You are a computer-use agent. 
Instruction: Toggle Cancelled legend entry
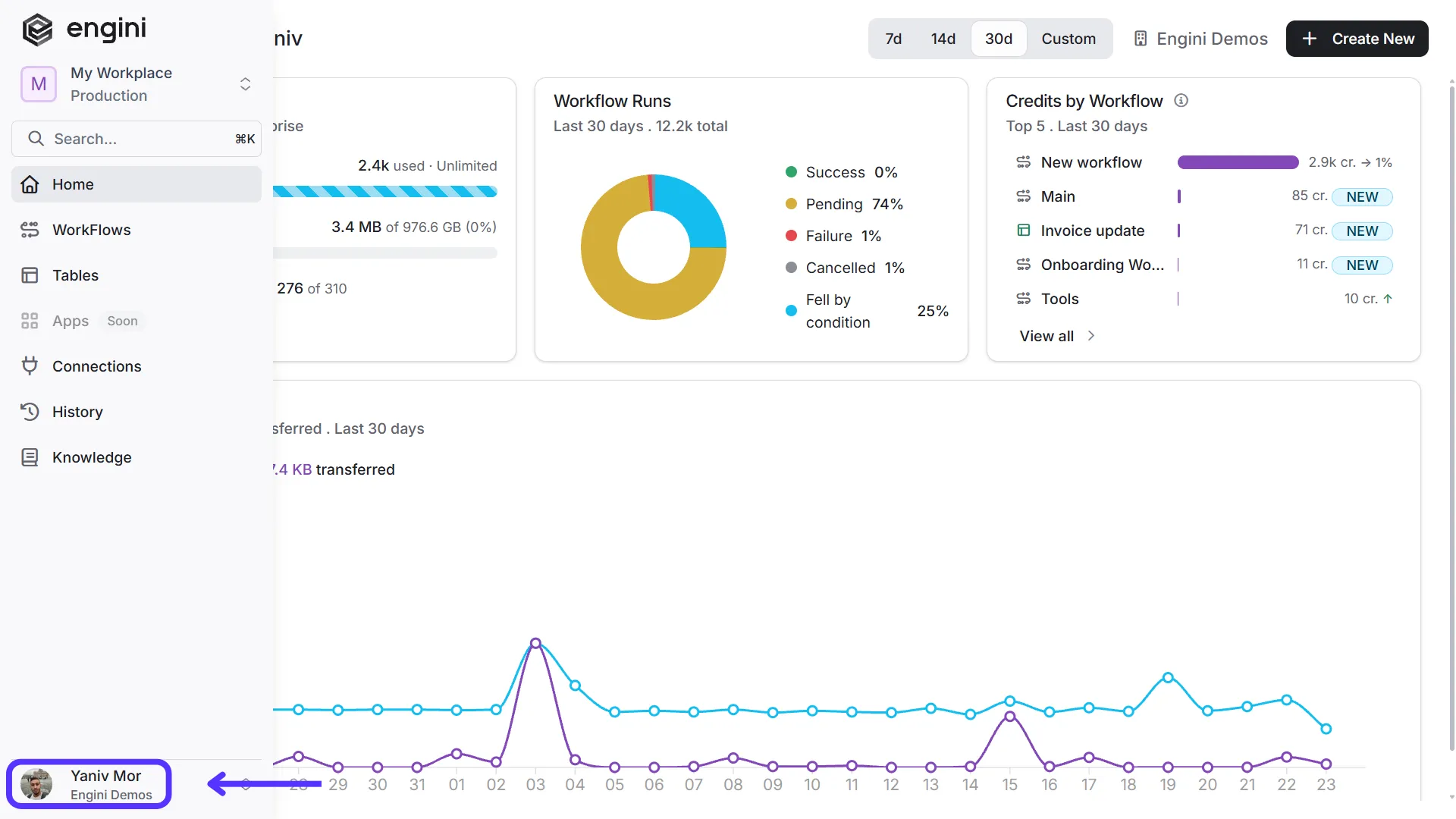845,268
